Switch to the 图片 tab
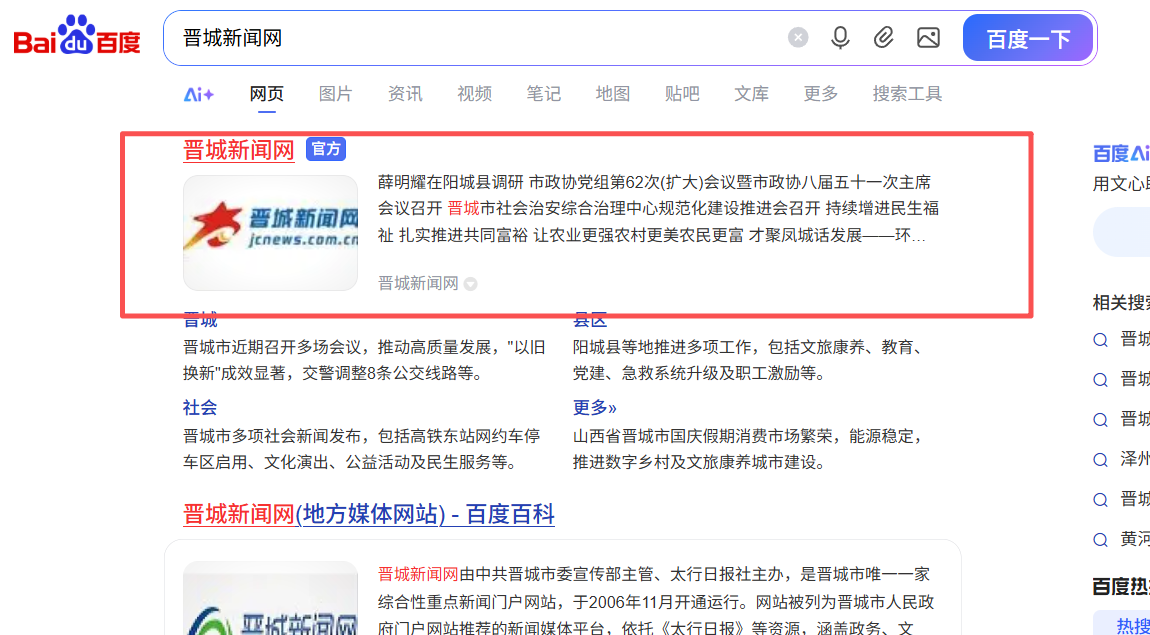 tap(335, 93)
